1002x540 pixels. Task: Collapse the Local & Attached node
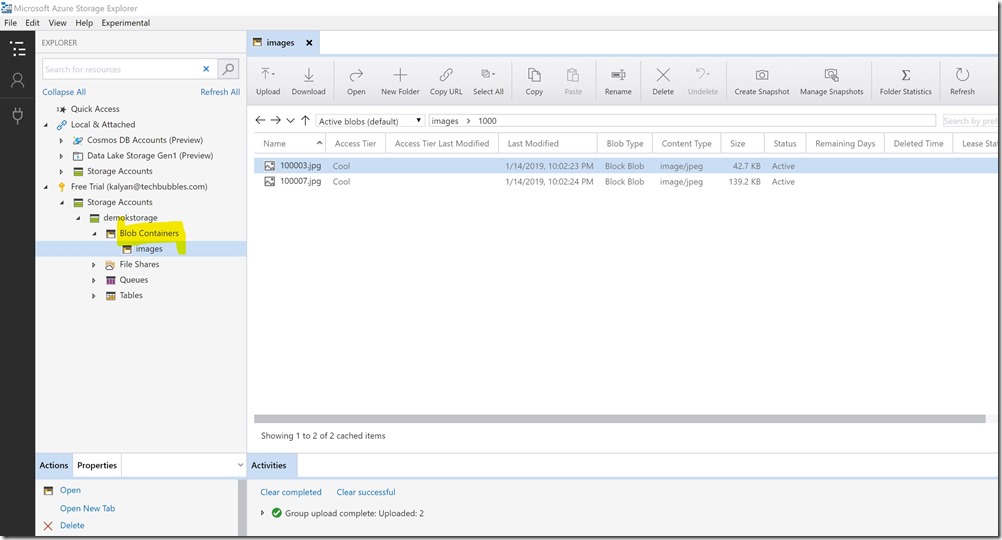click(45, 125)
